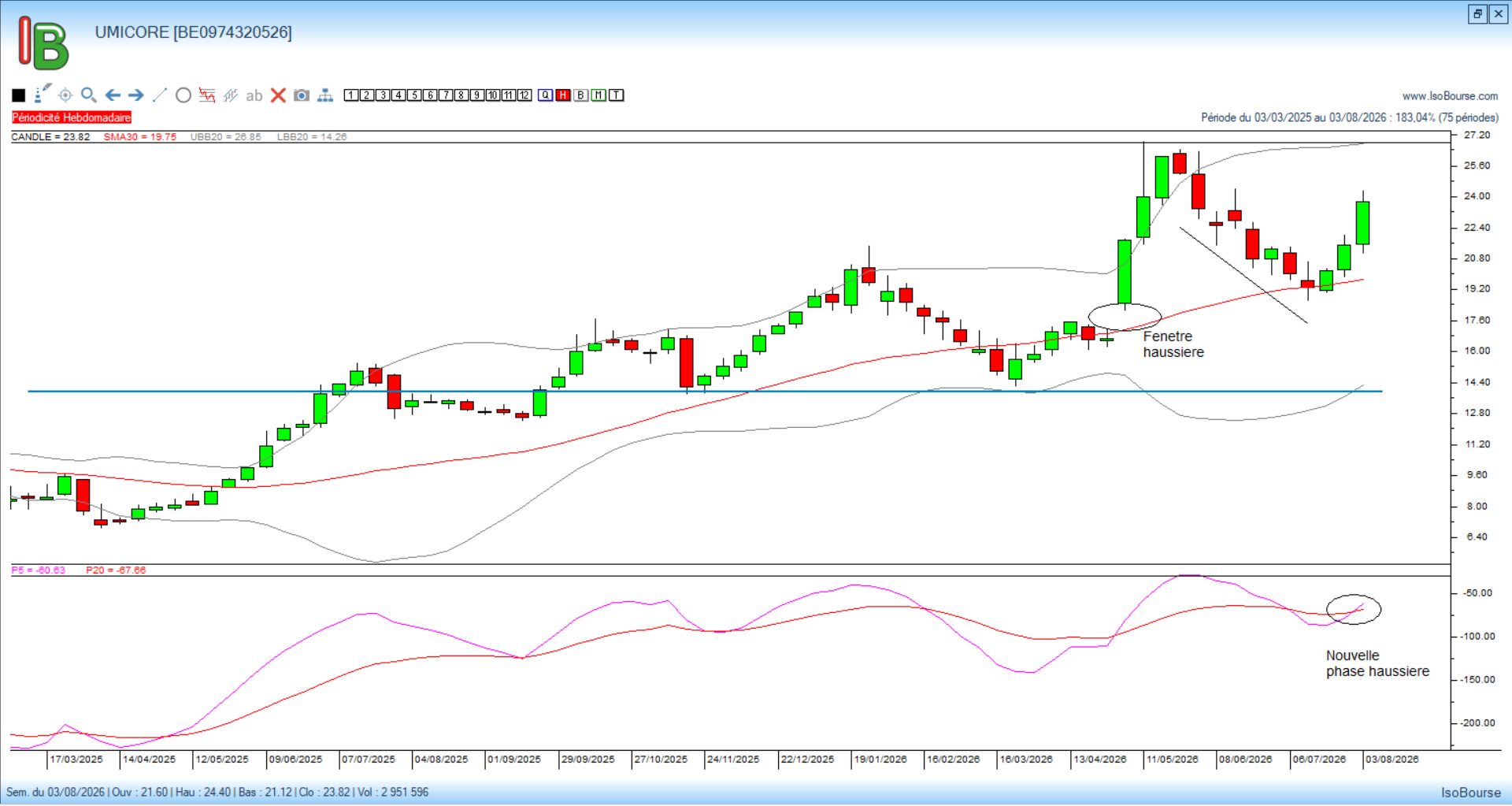Choose period button 8
Viewport: 1512px width, 806px height.
pos(461,95)
